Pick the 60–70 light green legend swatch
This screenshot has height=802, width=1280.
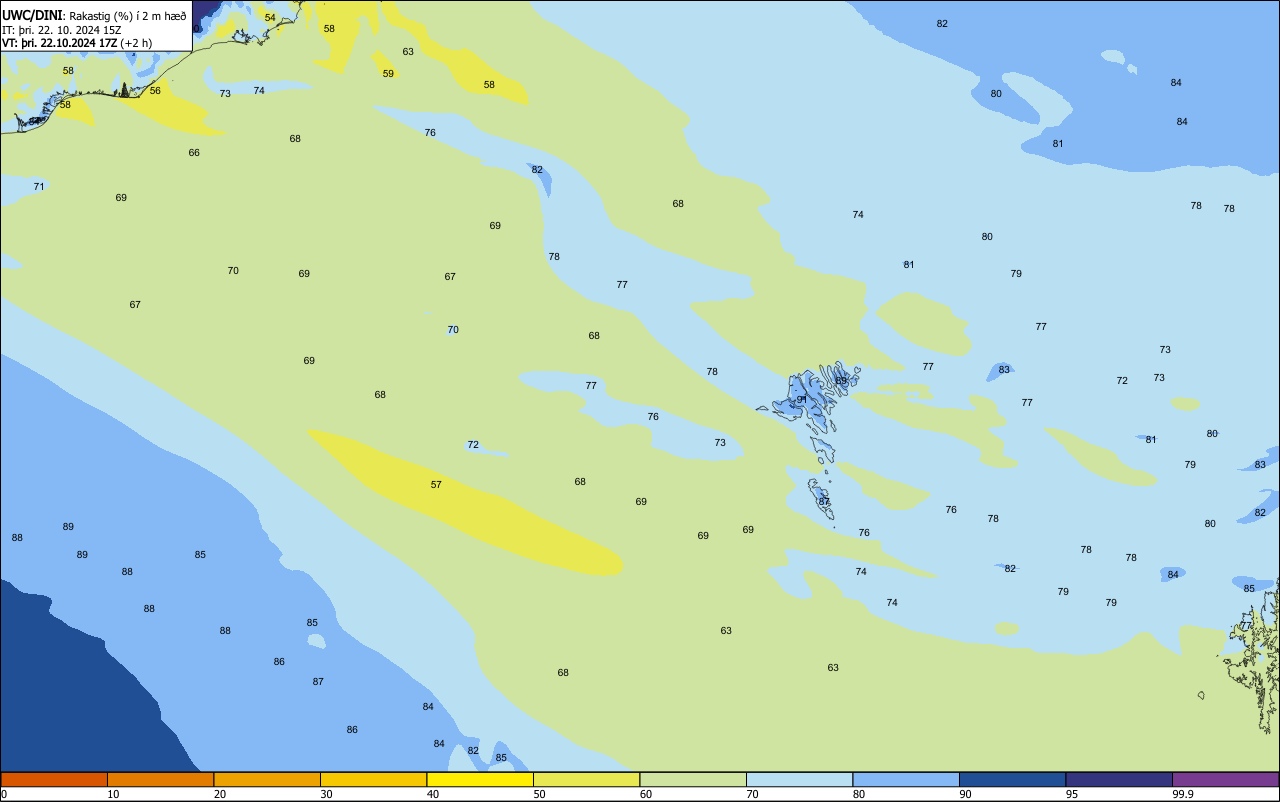click(693, 779)
